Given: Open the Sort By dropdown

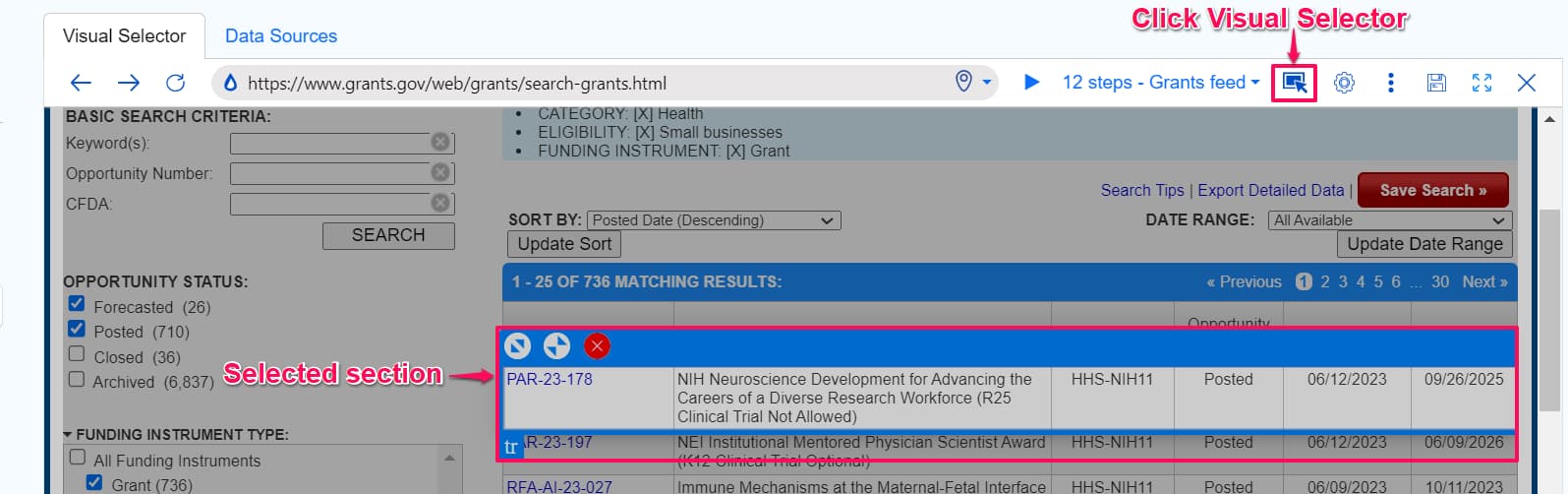Looking at the screenshot, I should (713, 220).
